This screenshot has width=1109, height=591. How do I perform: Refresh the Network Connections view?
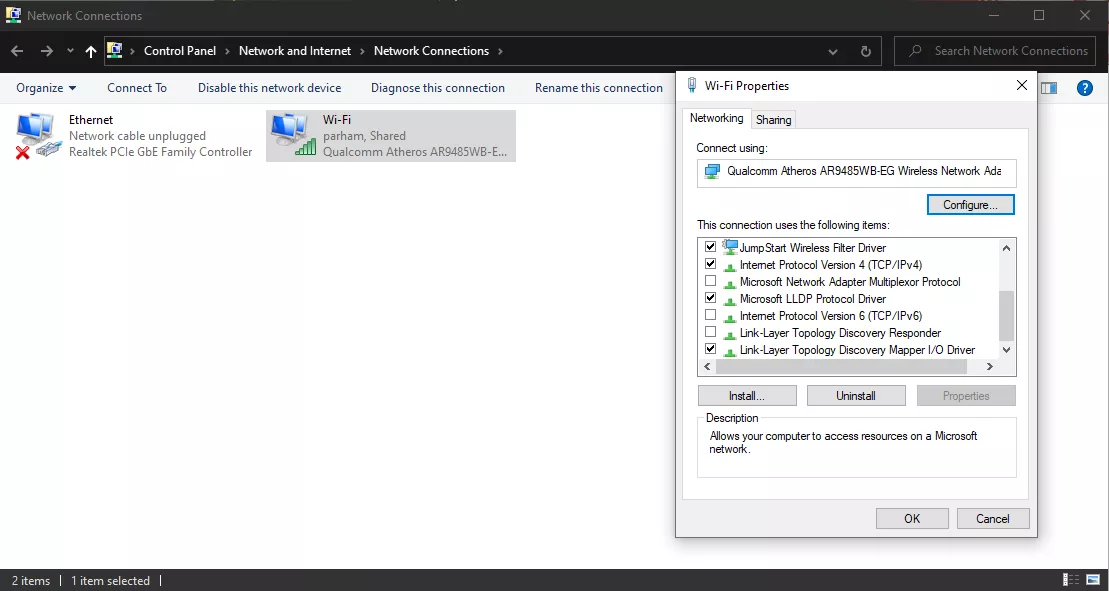coord(866,51)
